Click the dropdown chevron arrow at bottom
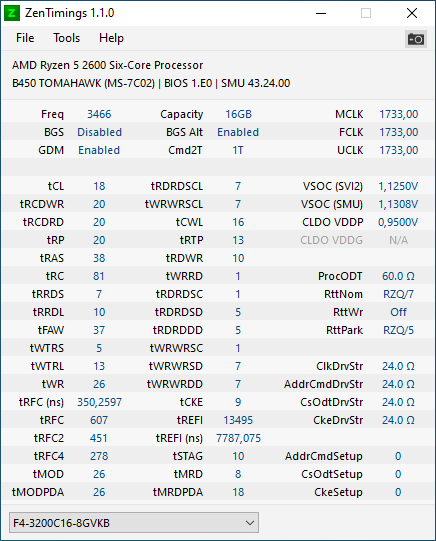The image size is (436, 541). point(250,523)
